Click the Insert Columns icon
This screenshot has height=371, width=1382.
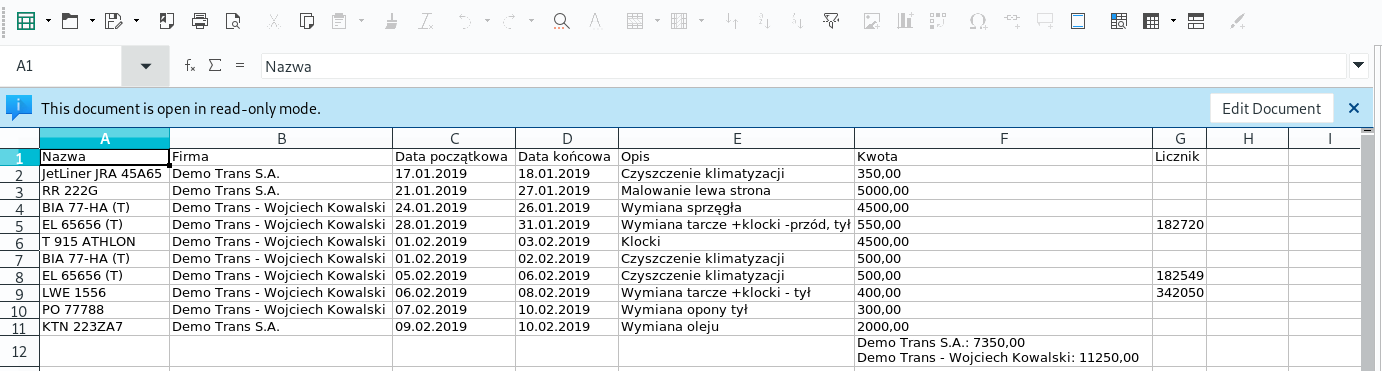pos(679,20)
